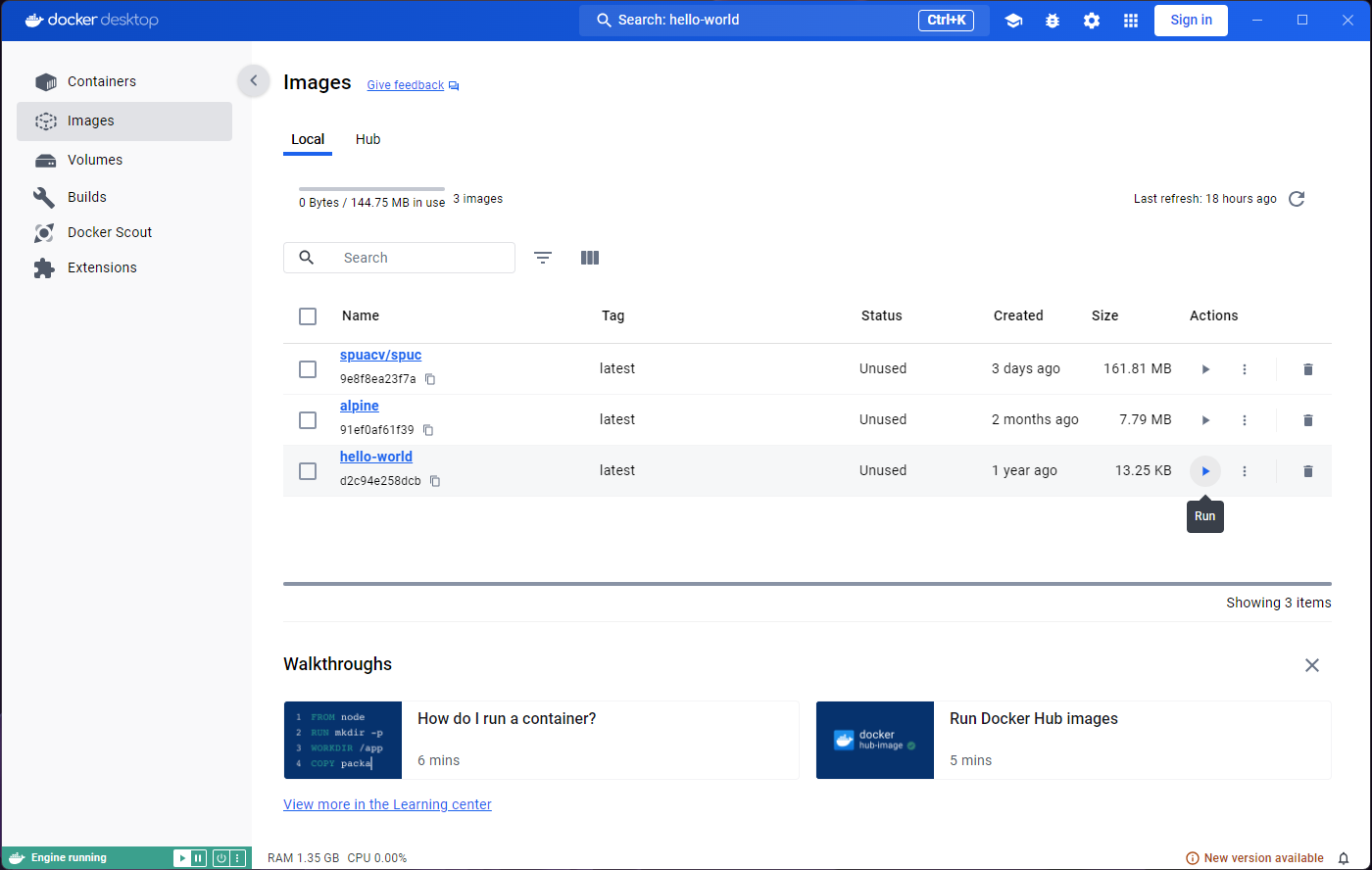Open Docker Scout in the sidebar
This screenshot has height=870, width=1372.
(124, 232)
